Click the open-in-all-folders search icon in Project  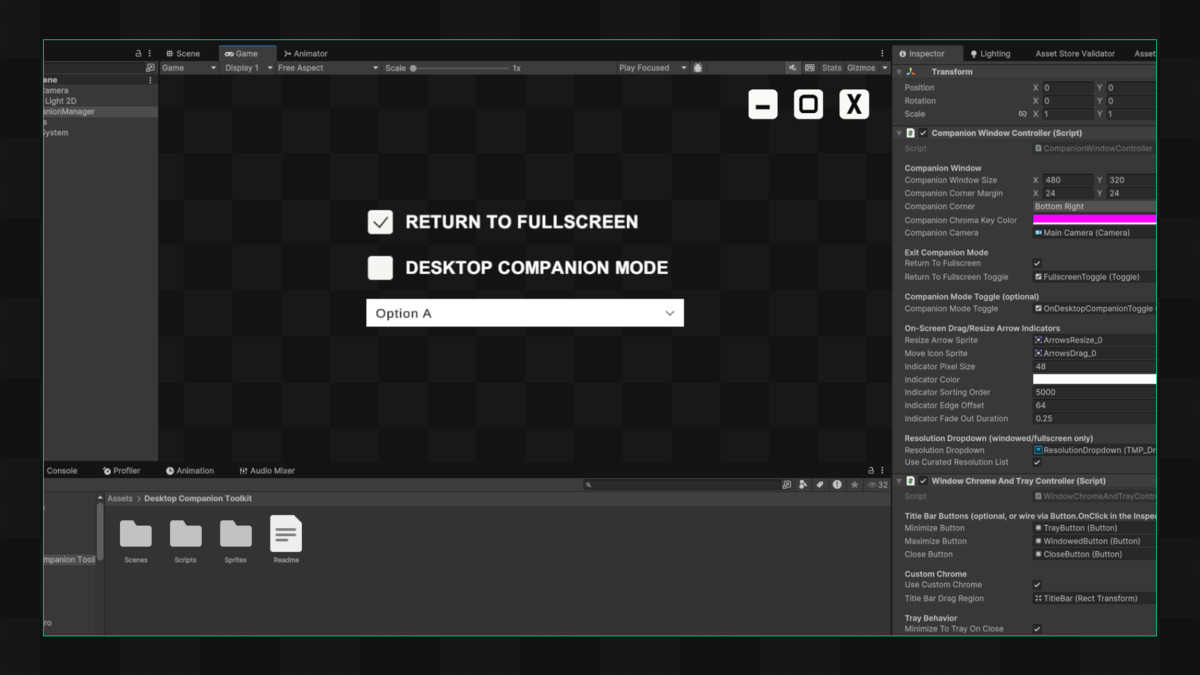[787, 485]
